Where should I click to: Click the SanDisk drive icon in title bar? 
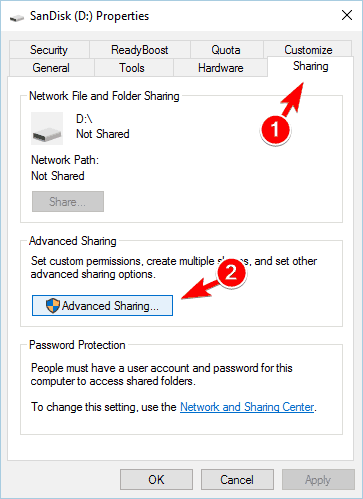point(17,18)
